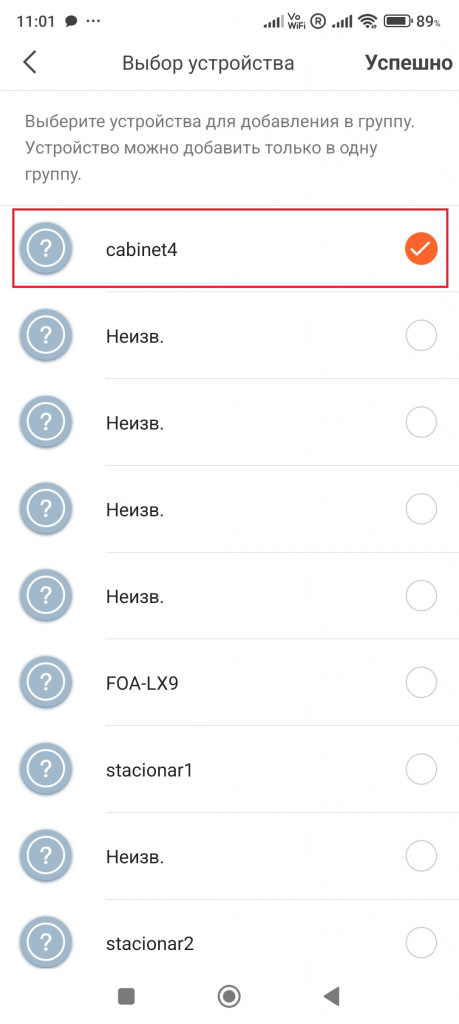
Task: Tap the stacionar1 device question-mark icon
Action: [x=46, y=770]
